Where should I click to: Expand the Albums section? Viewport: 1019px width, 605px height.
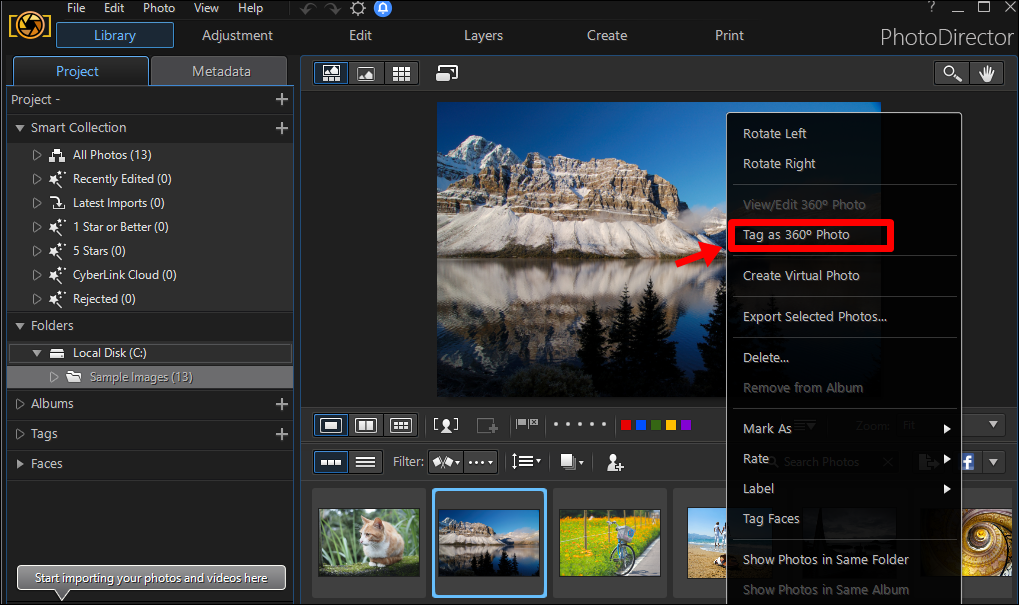(x=19, y=404)
